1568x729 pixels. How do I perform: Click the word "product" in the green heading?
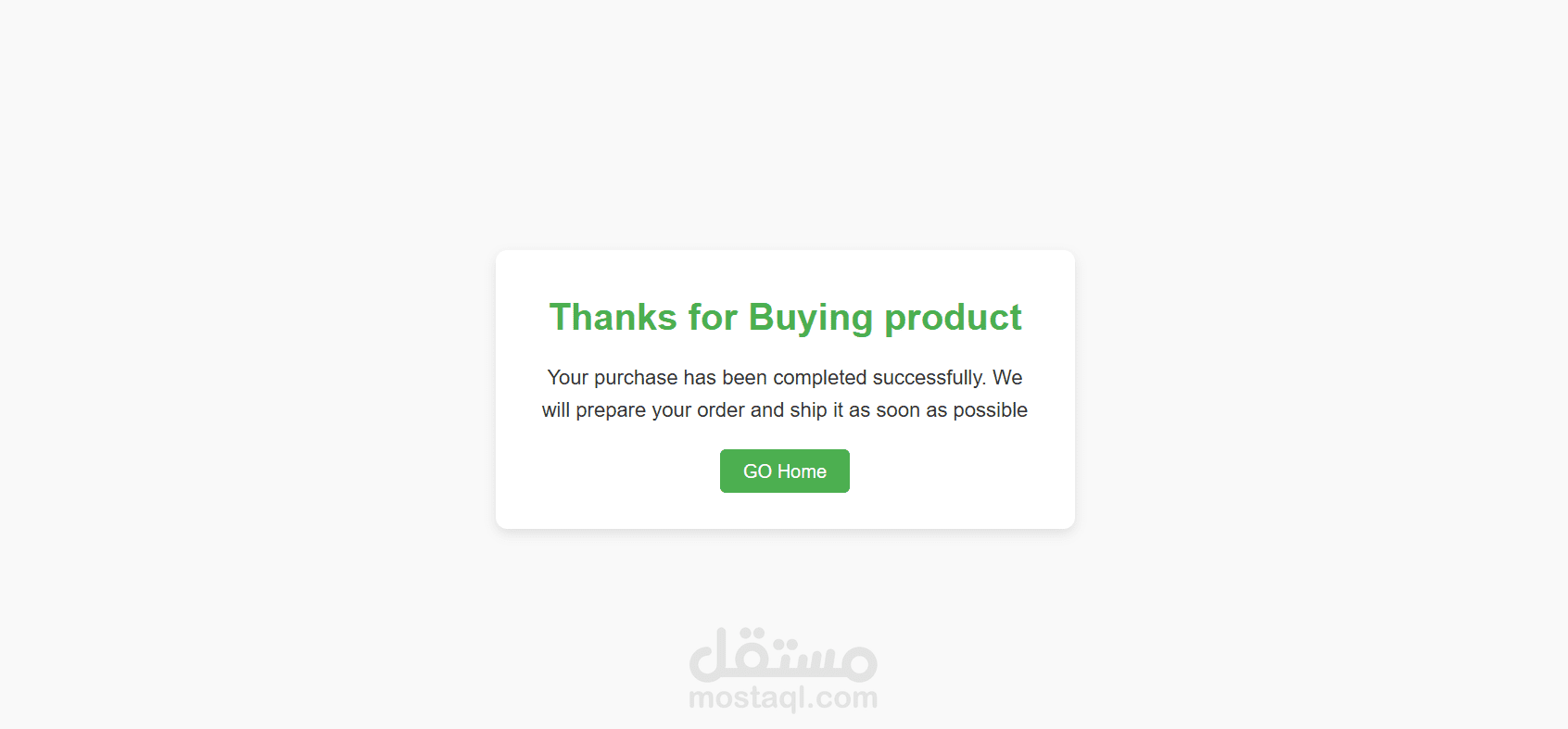(x=953, y=319)
